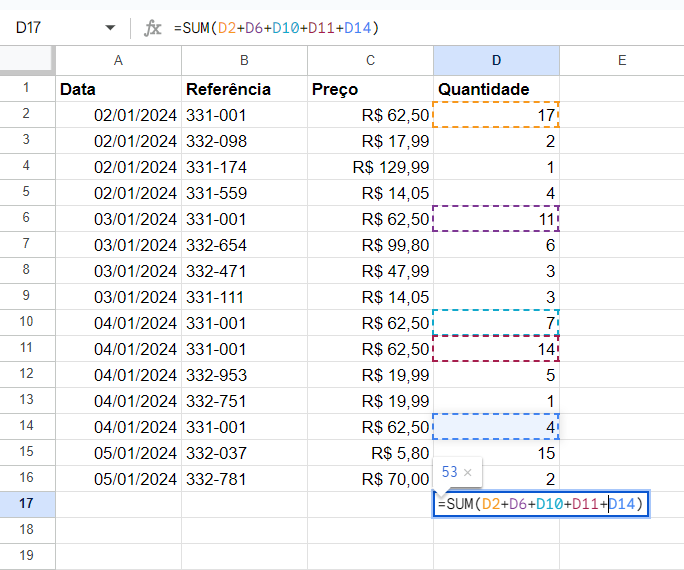Viewport: 684px width, 570px height.
Task: Click the fx function icon
Action: 152,28
